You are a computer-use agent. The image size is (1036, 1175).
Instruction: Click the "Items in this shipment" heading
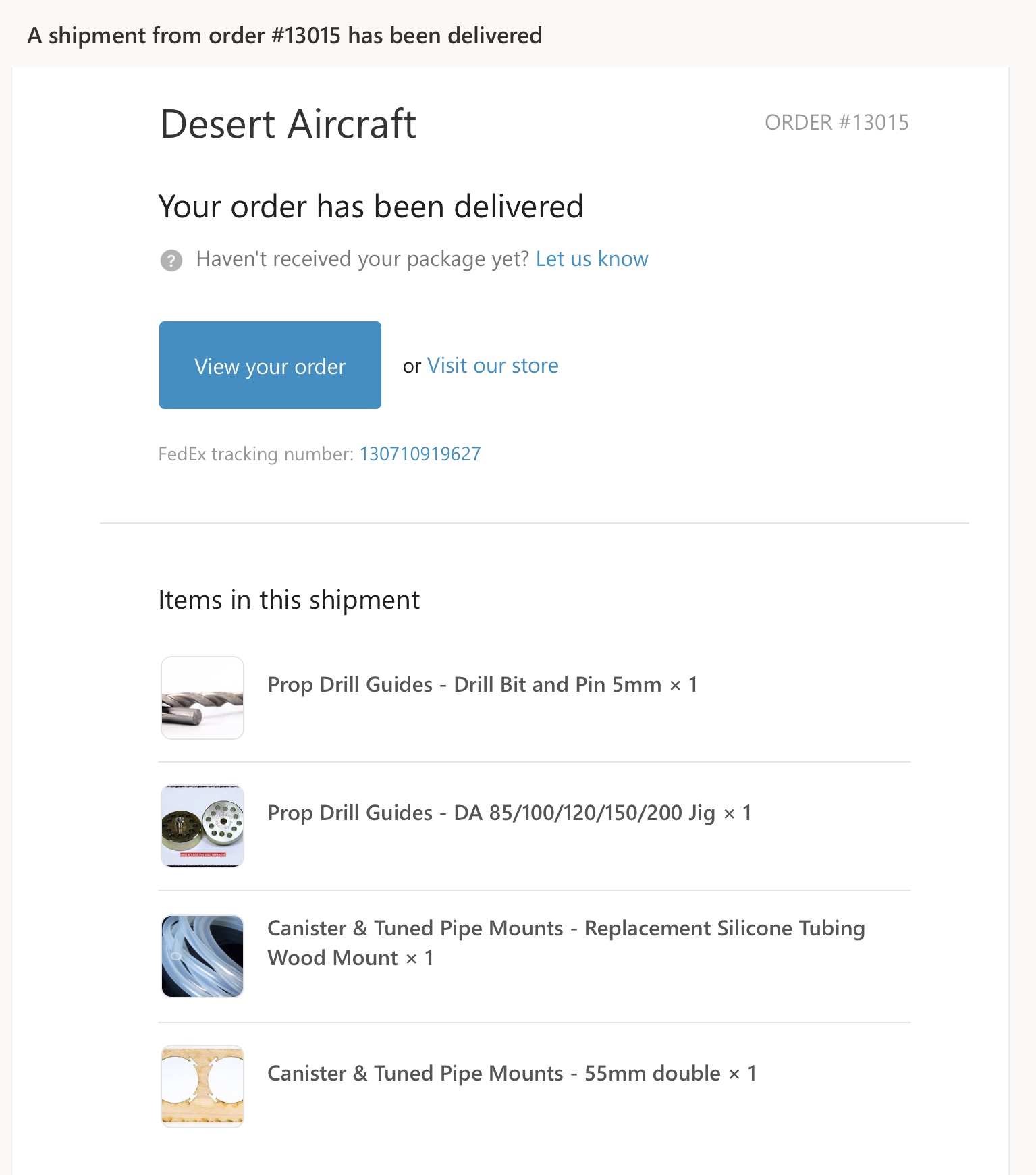[x=289, y=600]
